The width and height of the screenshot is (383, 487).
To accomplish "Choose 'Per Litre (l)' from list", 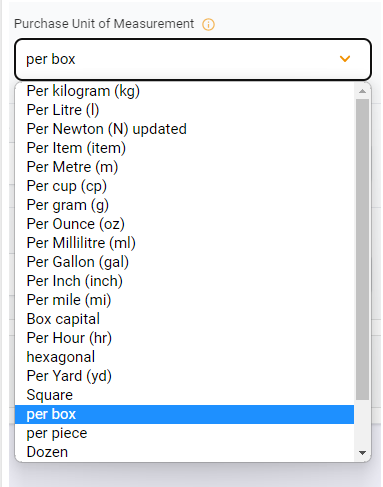I will point(184,110).
